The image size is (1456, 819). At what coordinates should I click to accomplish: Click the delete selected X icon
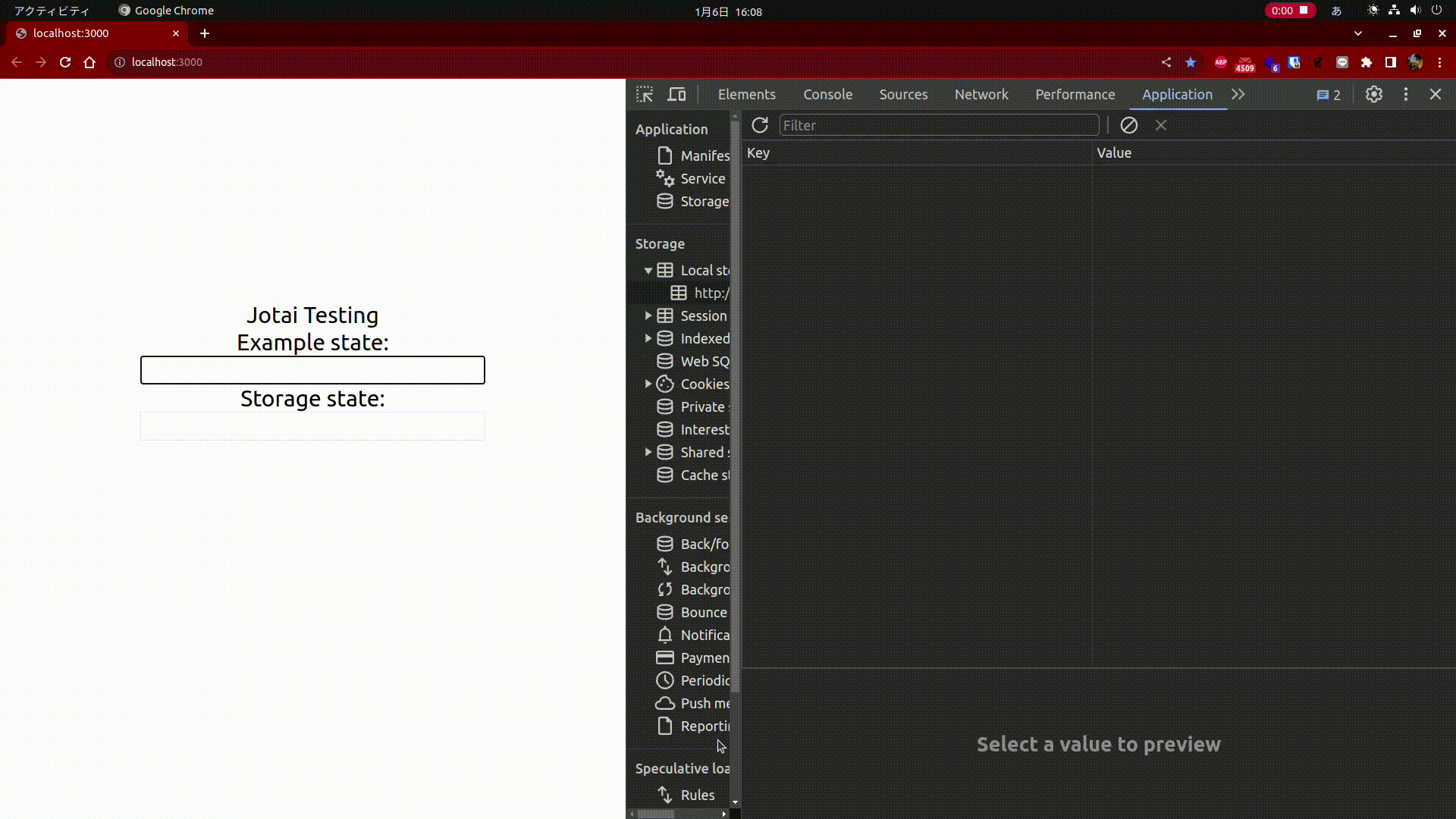(x=1161, y=125)
